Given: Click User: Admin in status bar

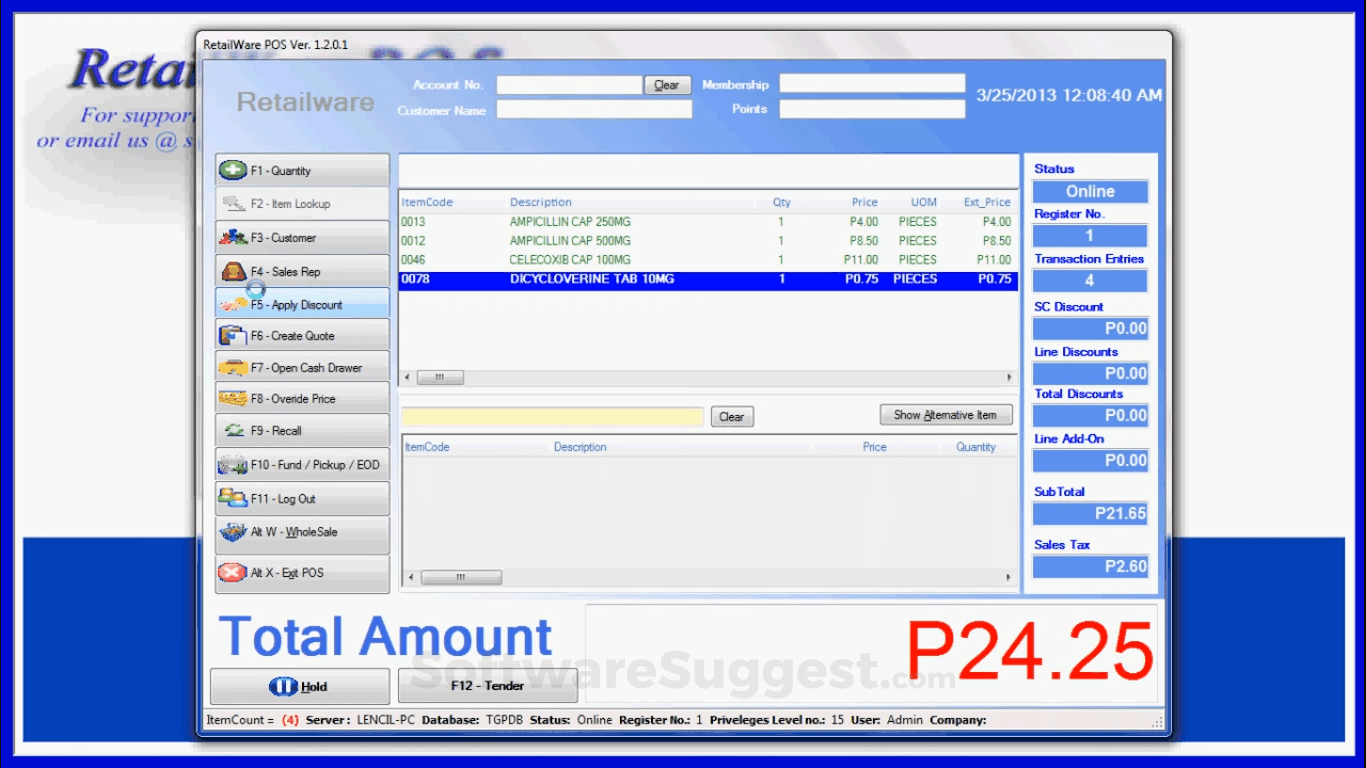Looking at the screenshot, I should (x=887, y=720).
